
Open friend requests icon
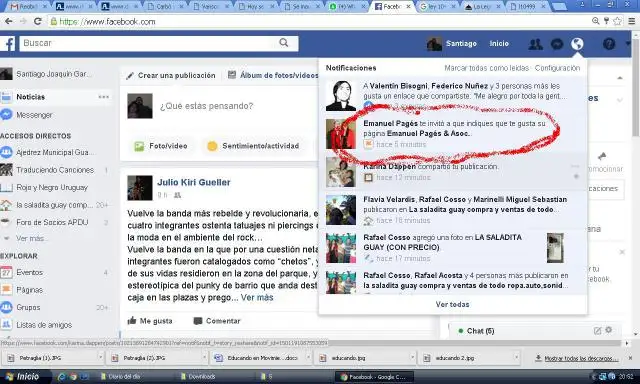(536, 44)
